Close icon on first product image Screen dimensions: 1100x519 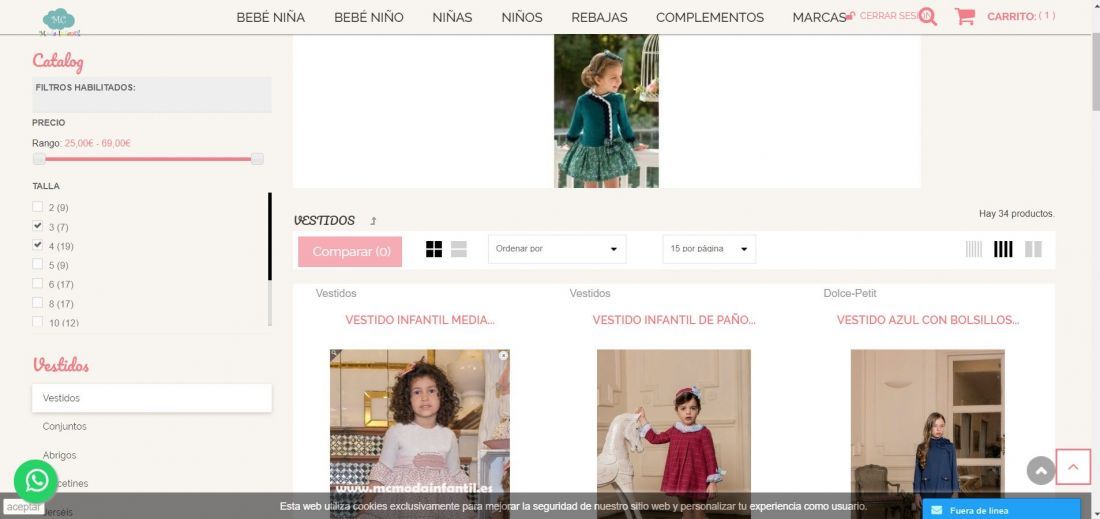(504, 356)
